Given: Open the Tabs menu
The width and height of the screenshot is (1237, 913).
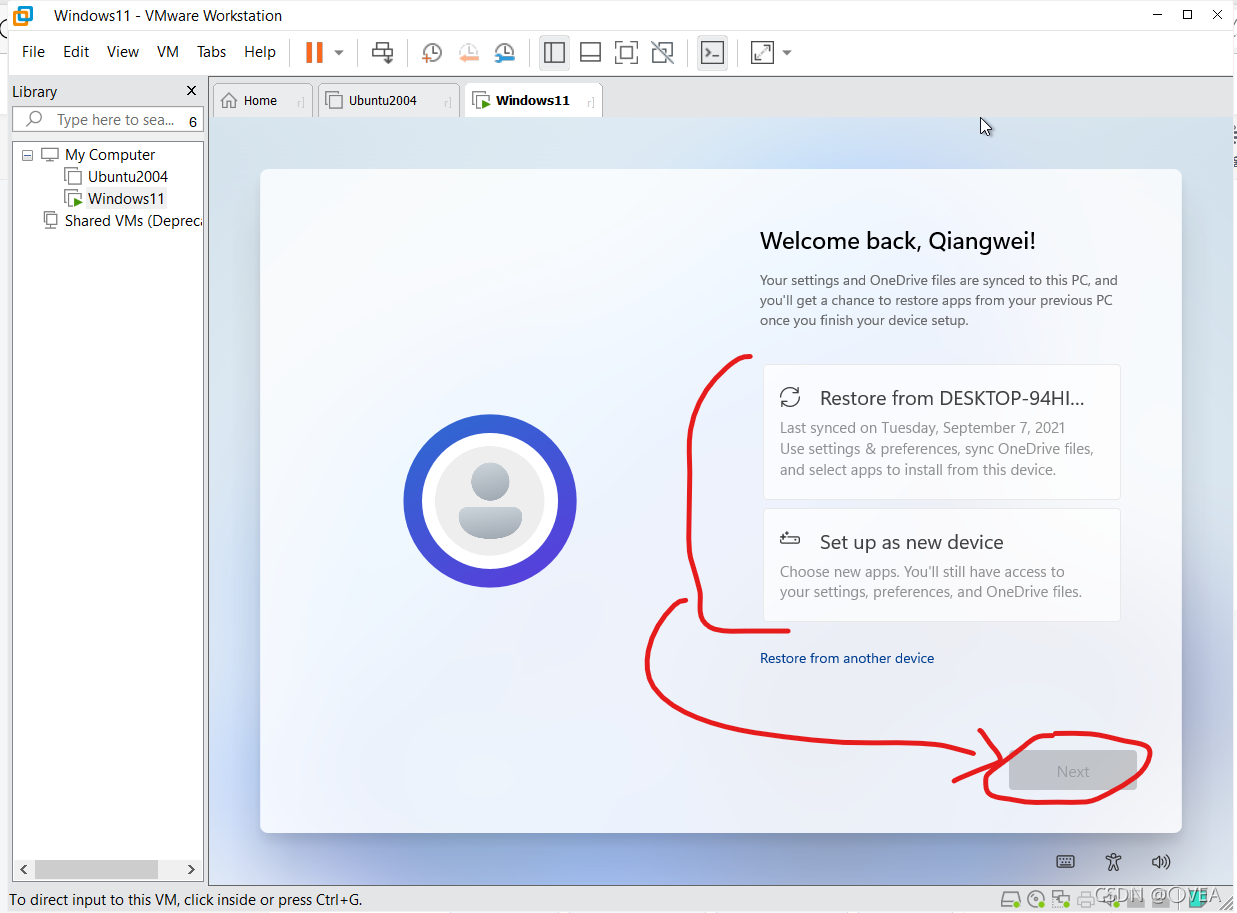Looking at the screenshot, I should click(211, 52).
